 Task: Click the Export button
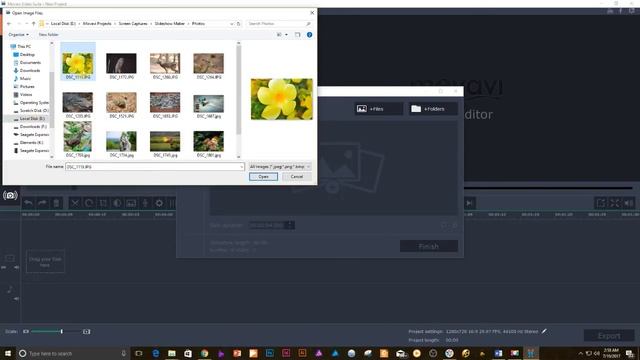click(x=609, y=336)
